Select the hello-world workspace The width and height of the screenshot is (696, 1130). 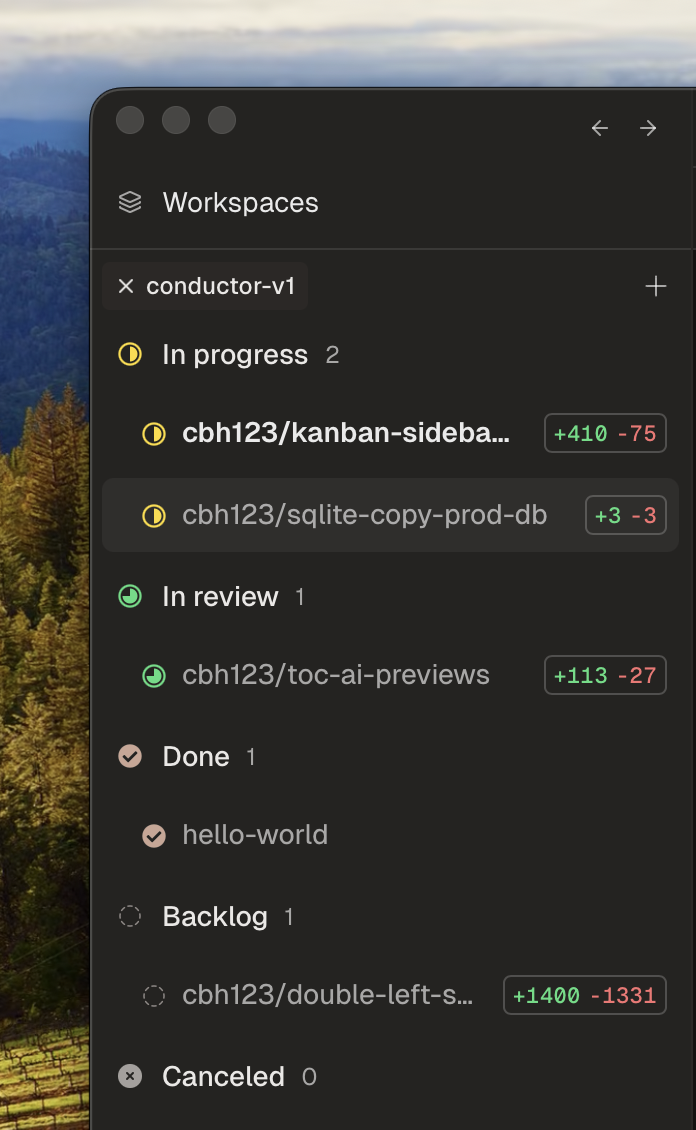(255, 836)
